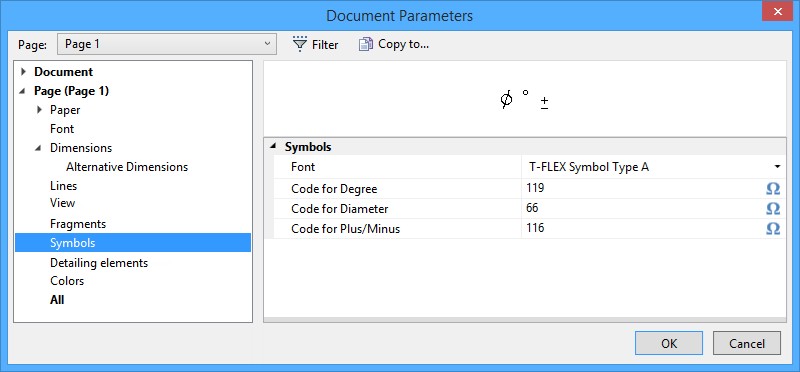Open symbol picker for Code for Degree

(x=773, y=189)
